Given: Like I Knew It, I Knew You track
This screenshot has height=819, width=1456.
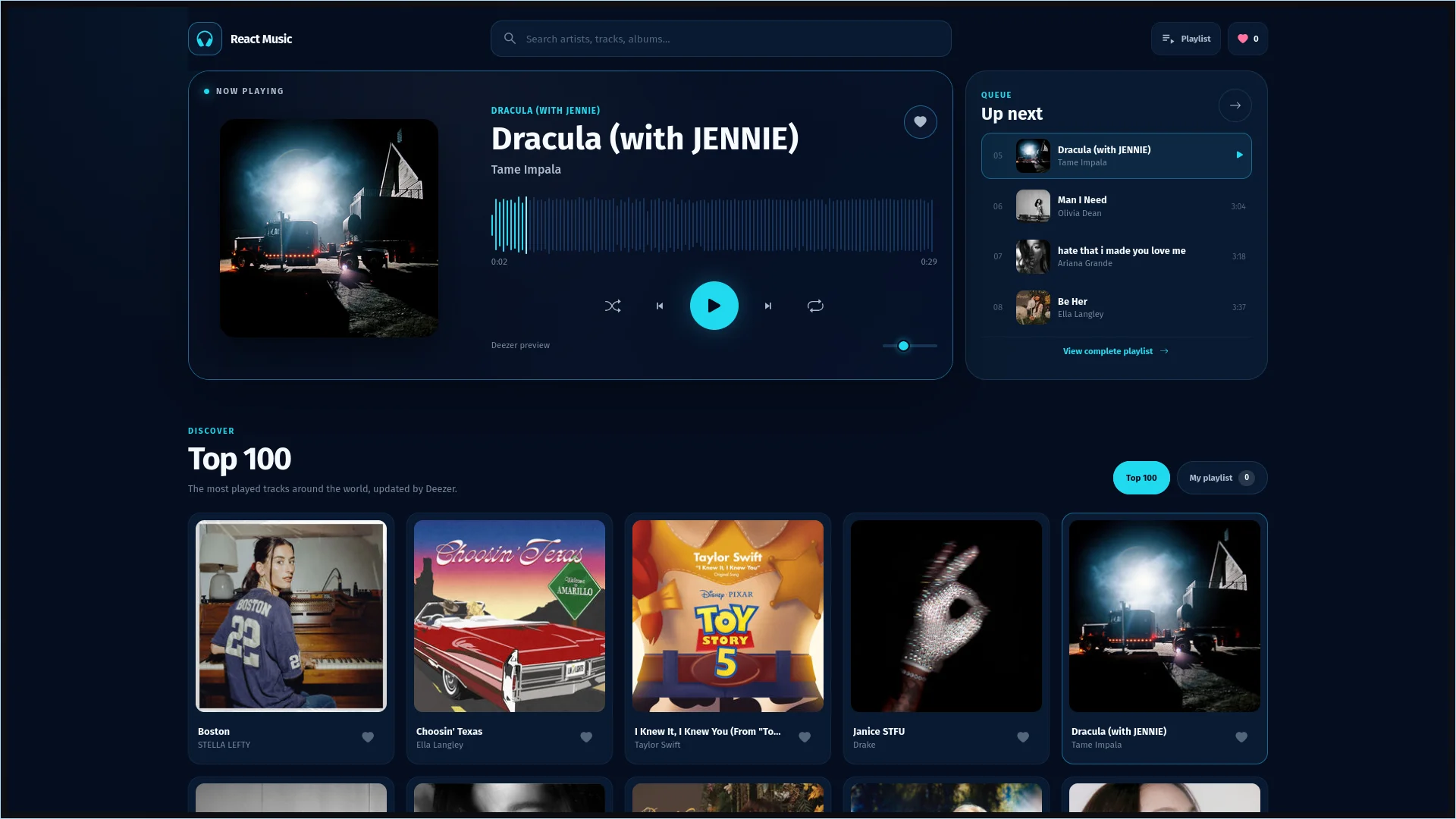Looking at the screenshot, I should 805,737.
